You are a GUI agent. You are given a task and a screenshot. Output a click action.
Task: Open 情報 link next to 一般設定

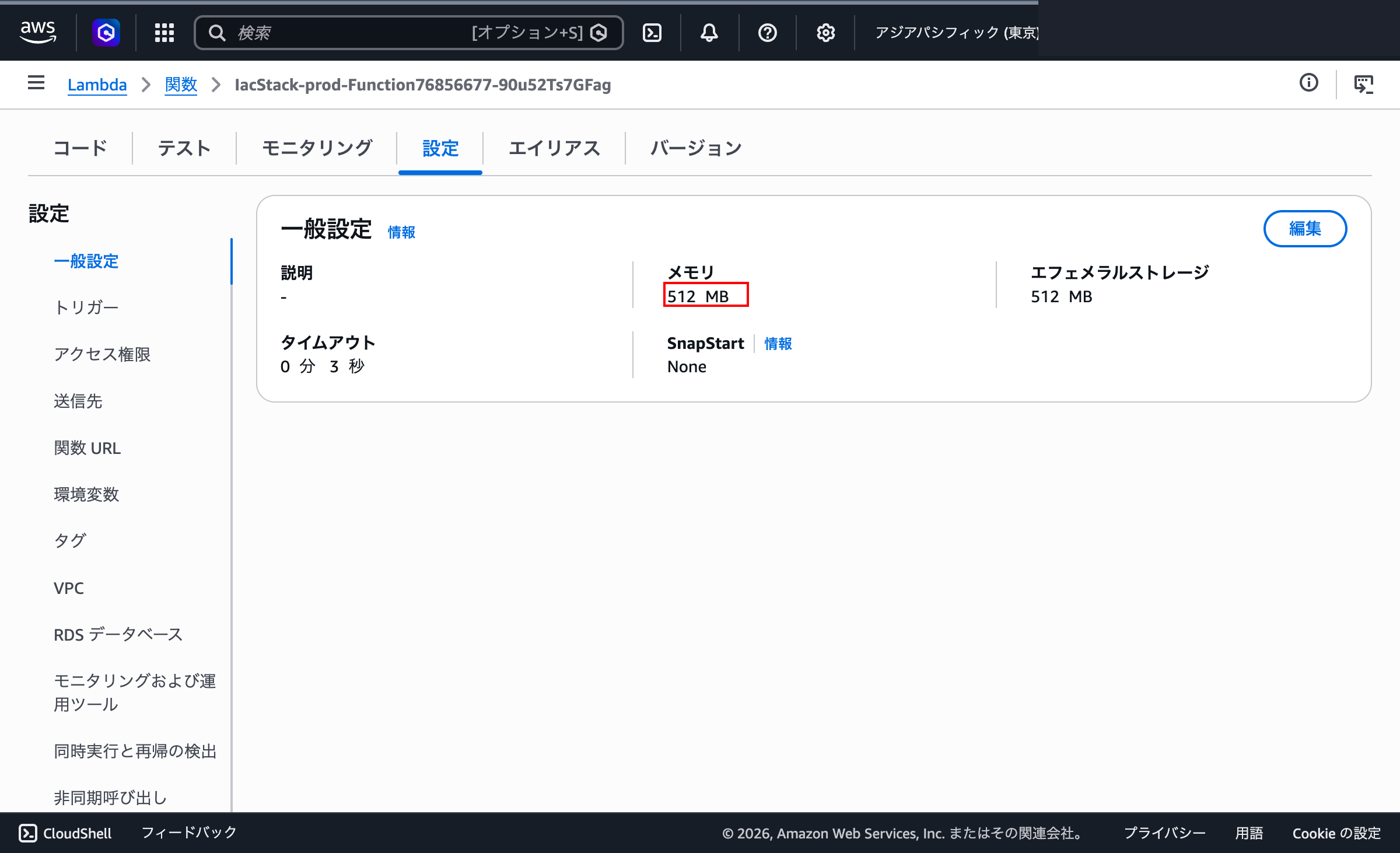click(x=401, y=232)
